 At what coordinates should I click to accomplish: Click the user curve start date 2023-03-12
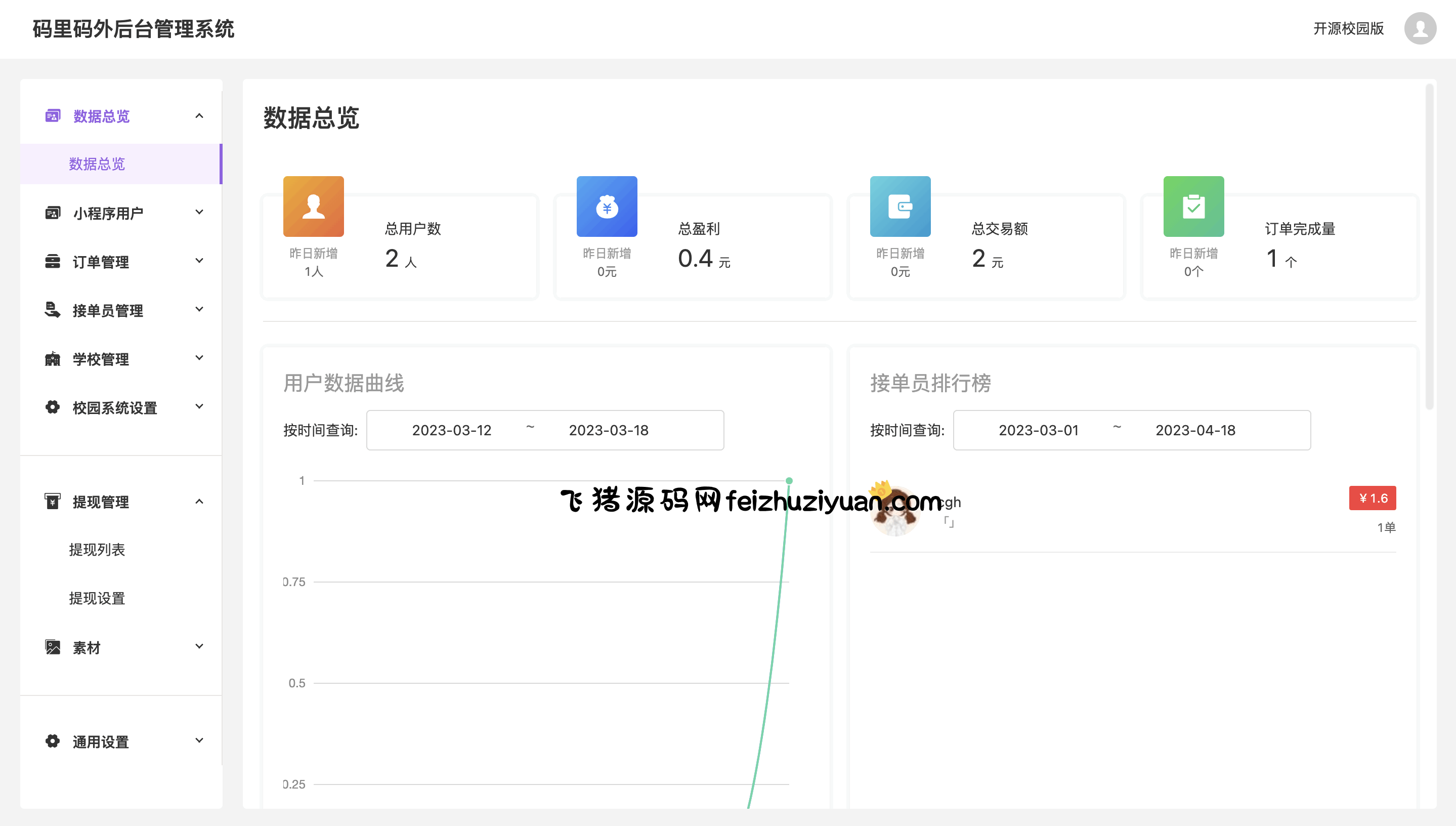click(x=451, y=430)
